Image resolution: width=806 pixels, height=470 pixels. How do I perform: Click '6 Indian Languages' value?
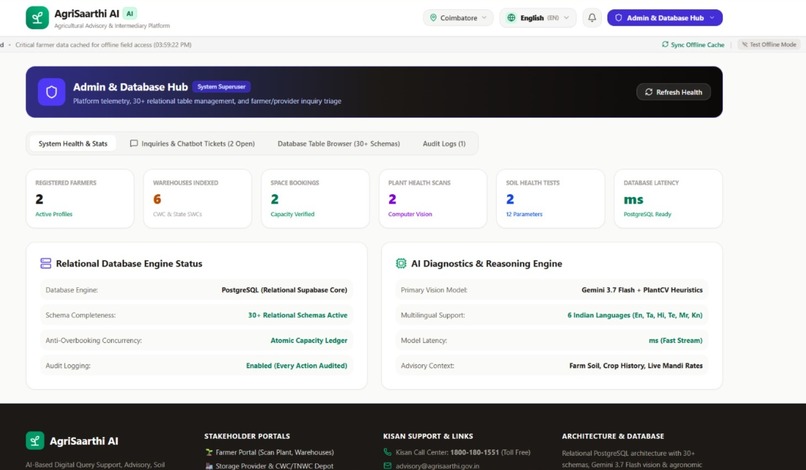coord(635,315)
